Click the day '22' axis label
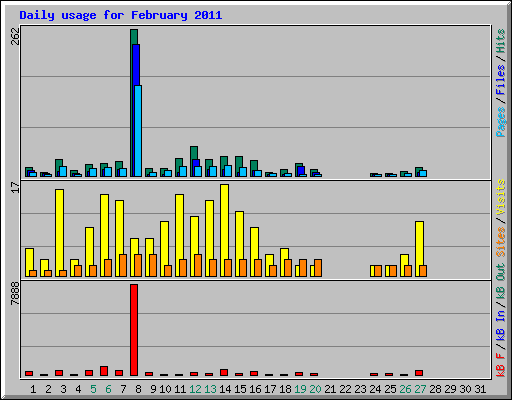Viewport: 512px width, 400px height. click(x=345, y=389)
